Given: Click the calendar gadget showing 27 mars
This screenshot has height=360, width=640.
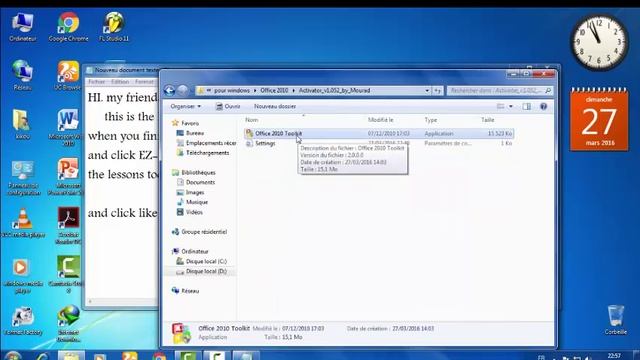Looking at the screenshot, I should 599,119.
